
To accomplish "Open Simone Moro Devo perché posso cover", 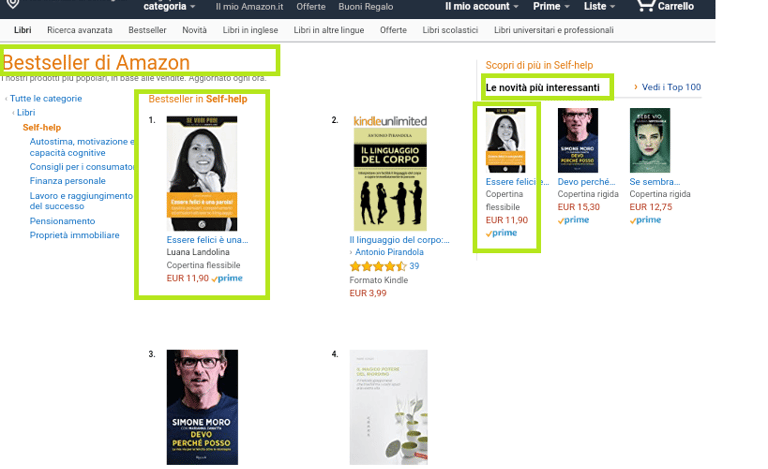I will [202, 407].
